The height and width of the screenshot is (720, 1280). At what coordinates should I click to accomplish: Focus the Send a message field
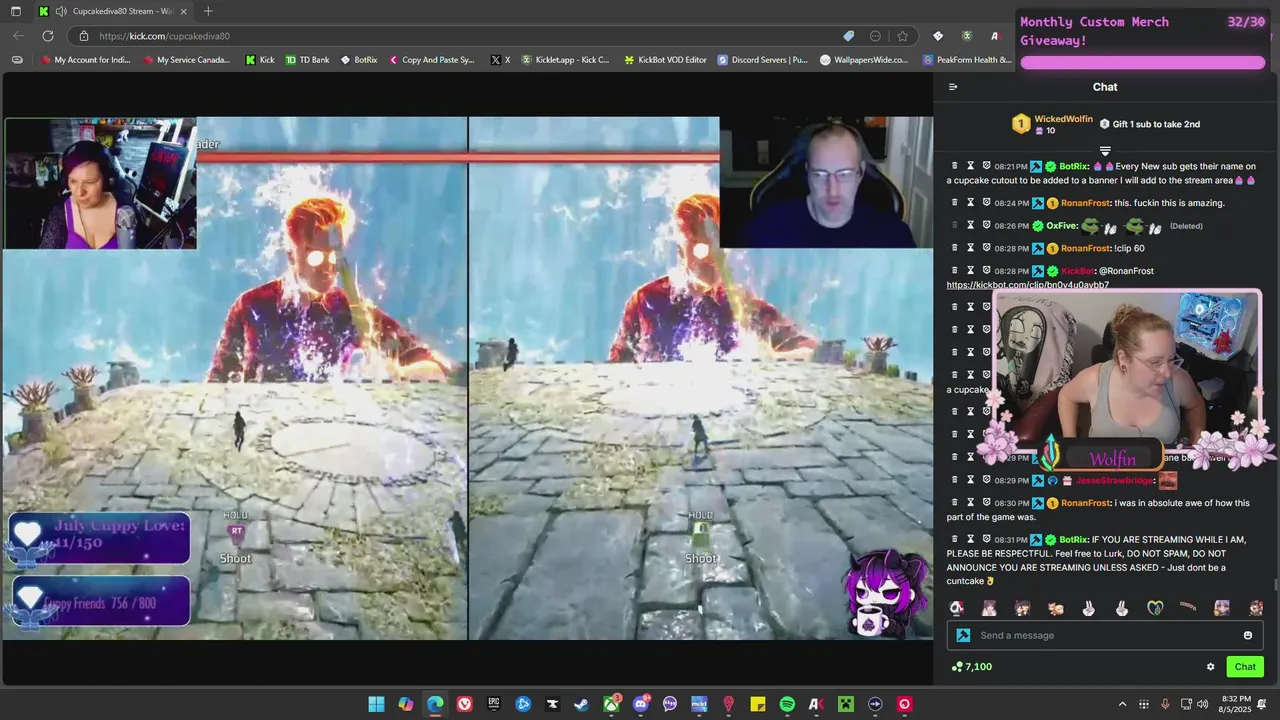coord(1105,635)
